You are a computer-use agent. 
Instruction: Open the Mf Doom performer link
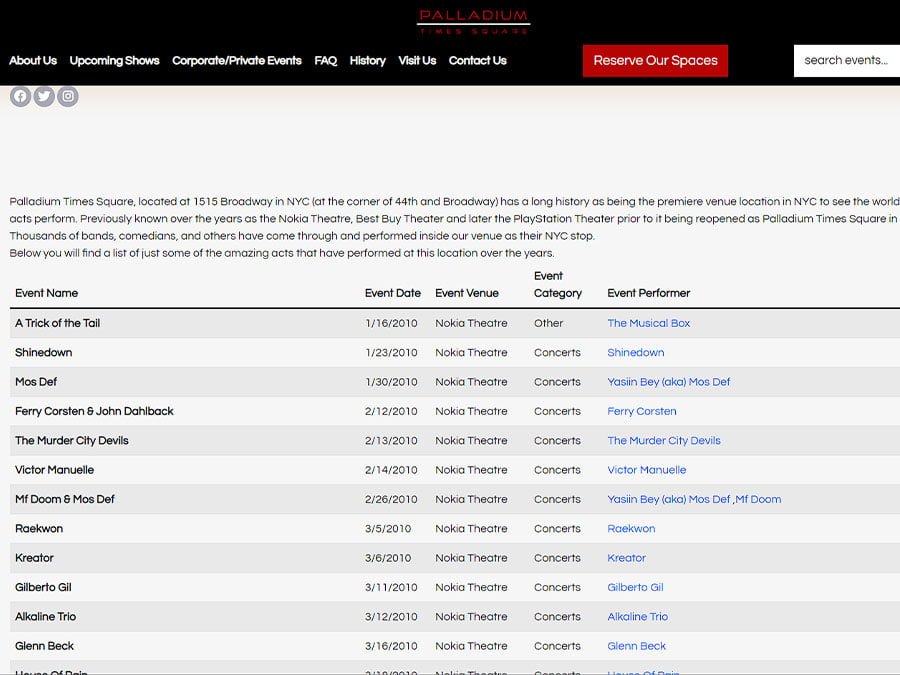tap(758, 499)
